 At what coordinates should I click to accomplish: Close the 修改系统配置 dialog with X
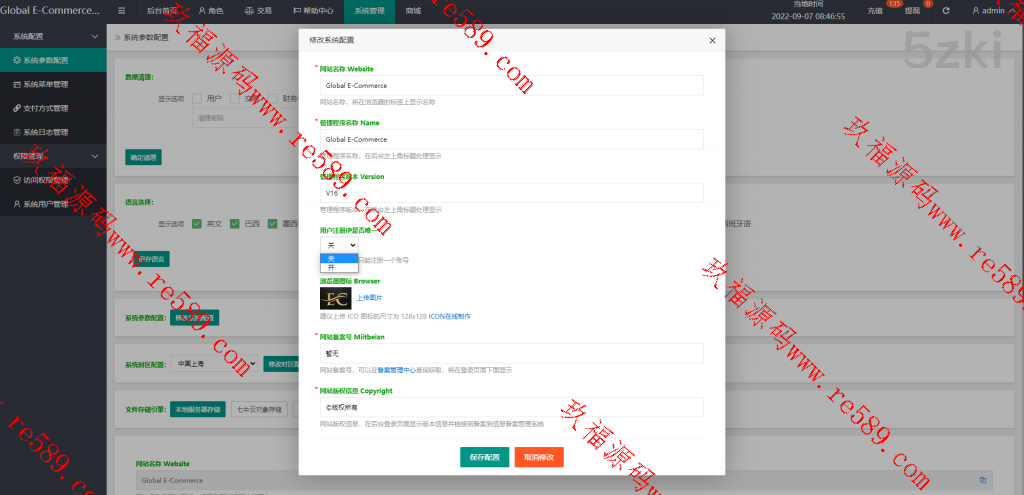712,40
